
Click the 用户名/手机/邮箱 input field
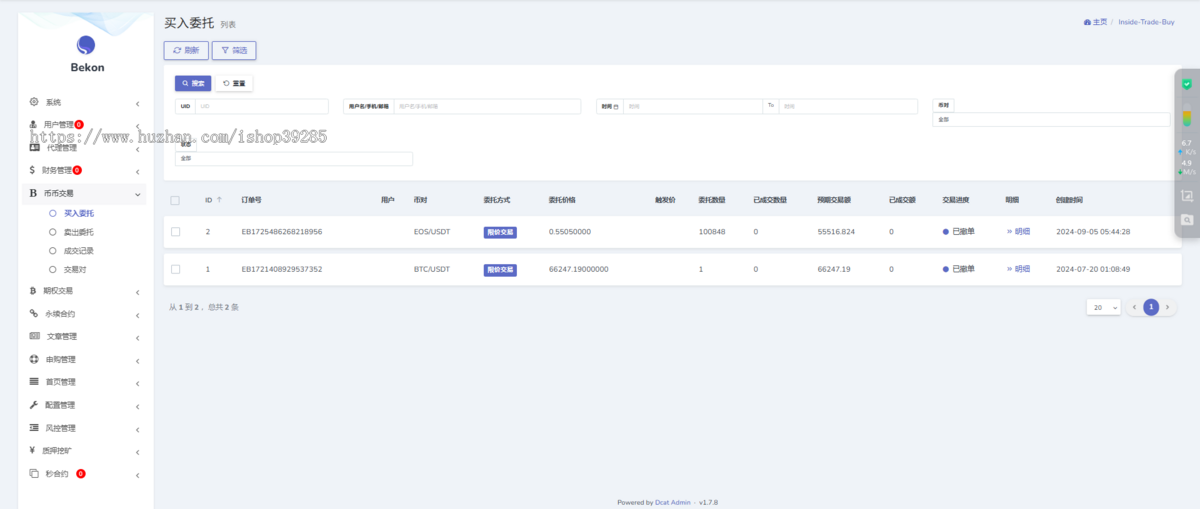(487, 106)
